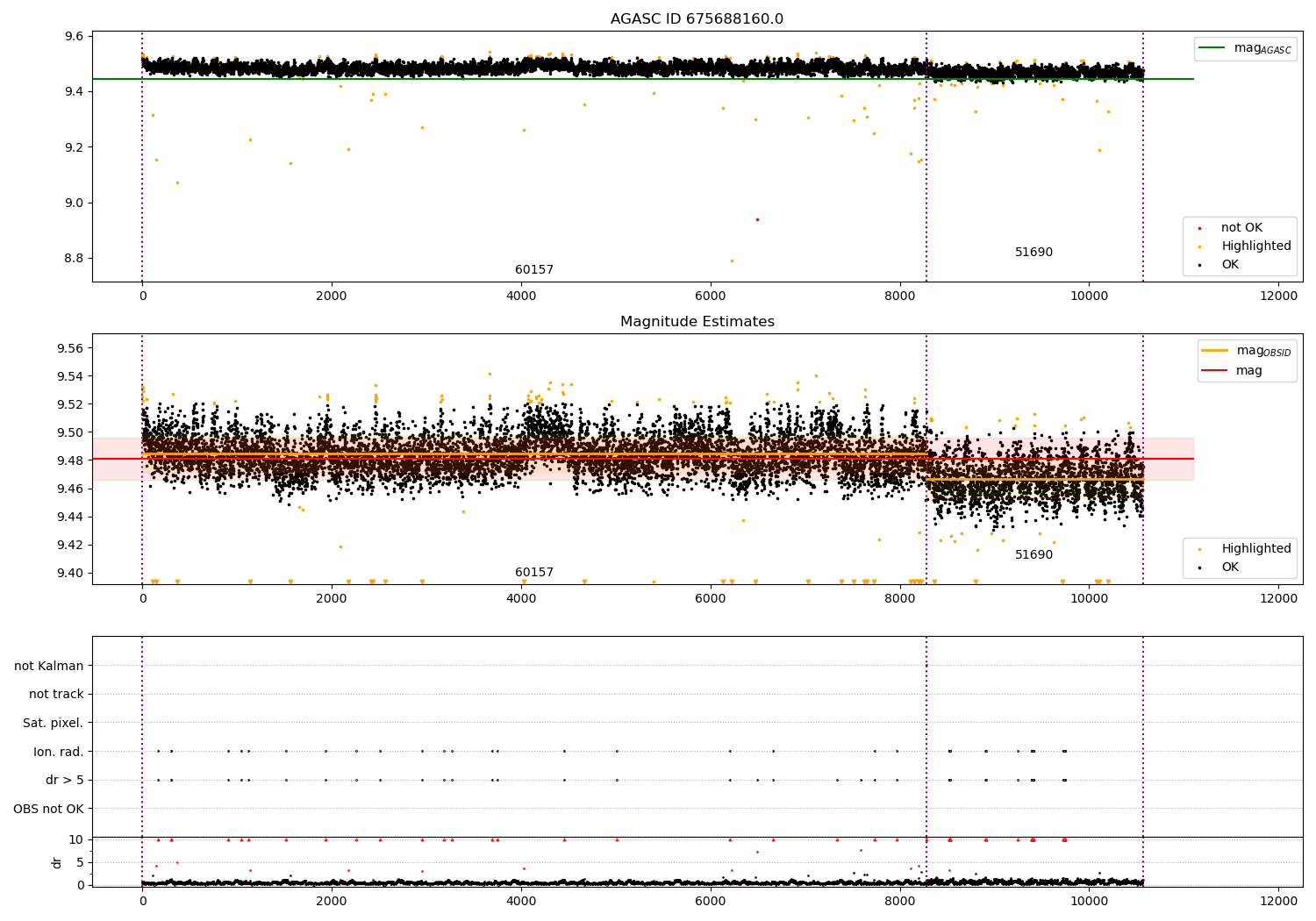Click the "10" tick label on dr axis

76,840
